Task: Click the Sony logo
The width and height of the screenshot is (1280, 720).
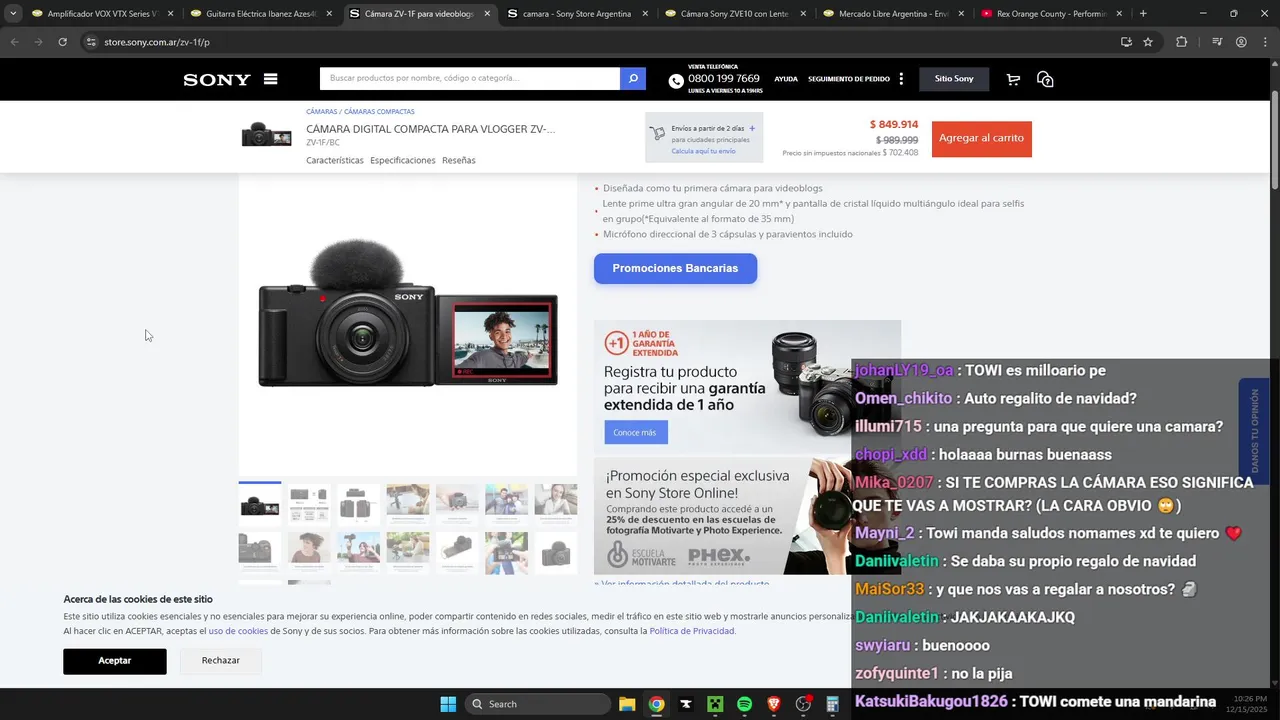Action: (217, 80)
